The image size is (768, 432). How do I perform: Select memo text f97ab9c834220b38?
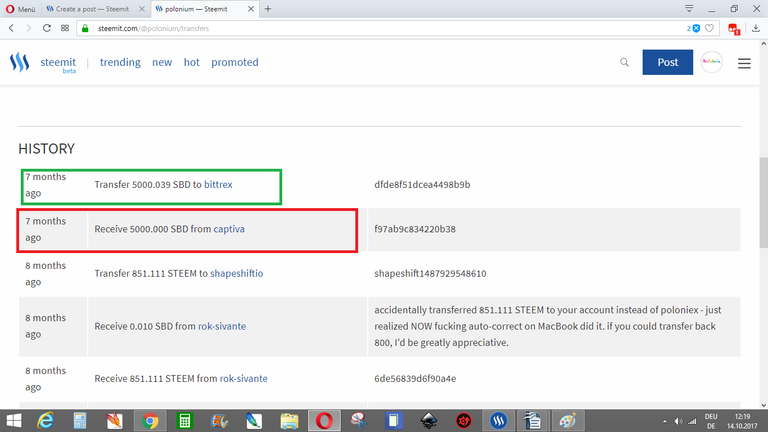[x=415, y=229]
